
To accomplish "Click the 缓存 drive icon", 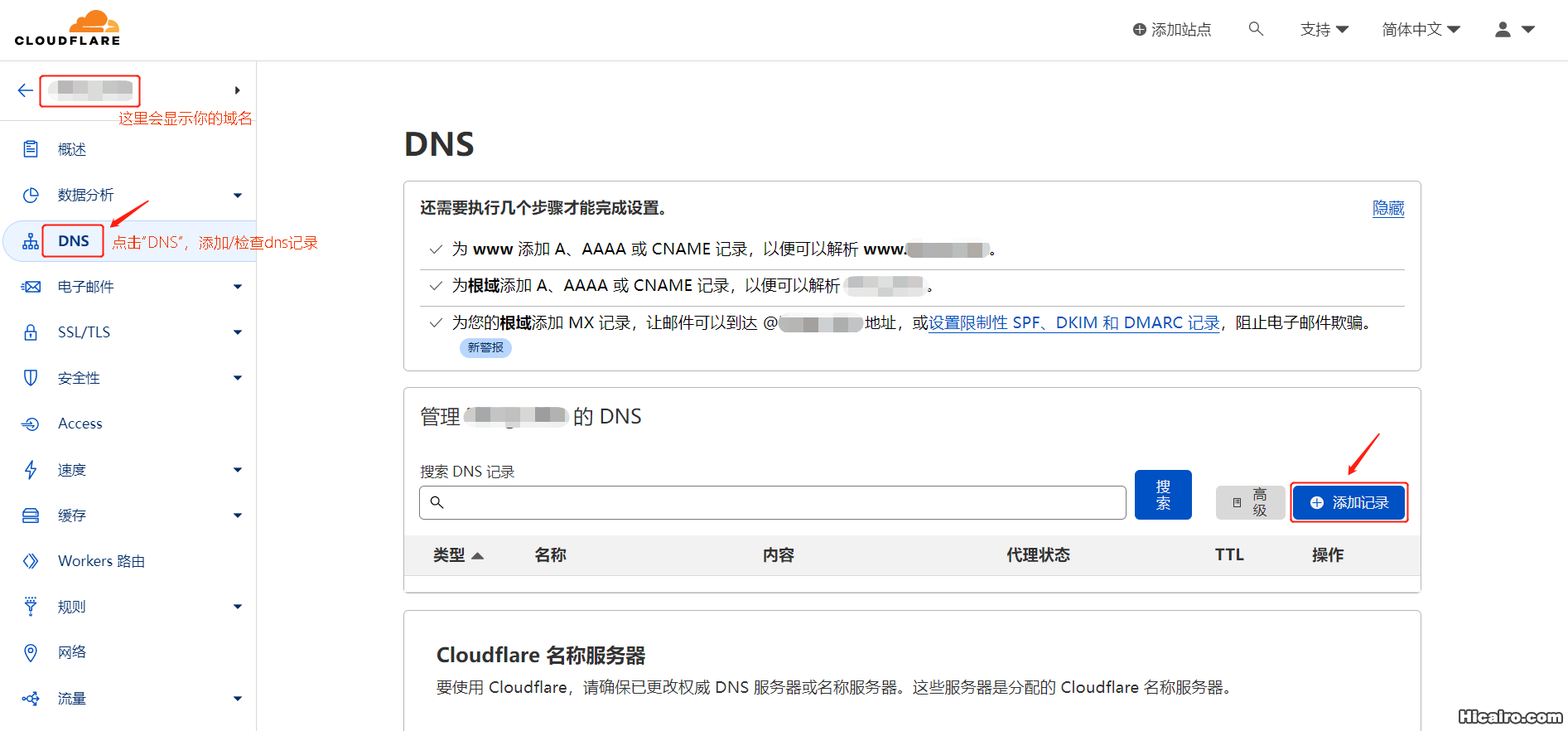I will pos(31,516).
